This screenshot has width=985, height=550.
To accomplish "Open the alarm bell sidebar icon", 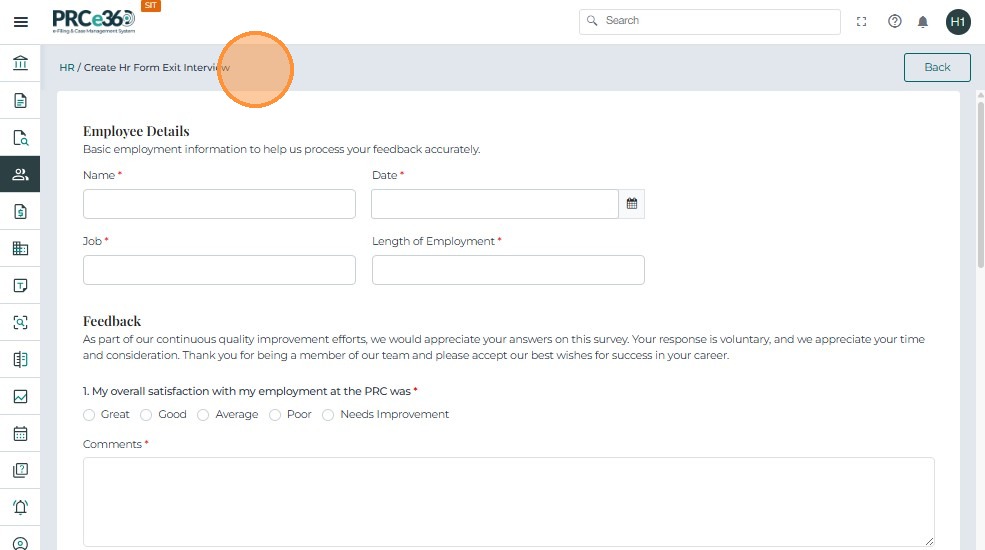I will [x=20, y=508].
